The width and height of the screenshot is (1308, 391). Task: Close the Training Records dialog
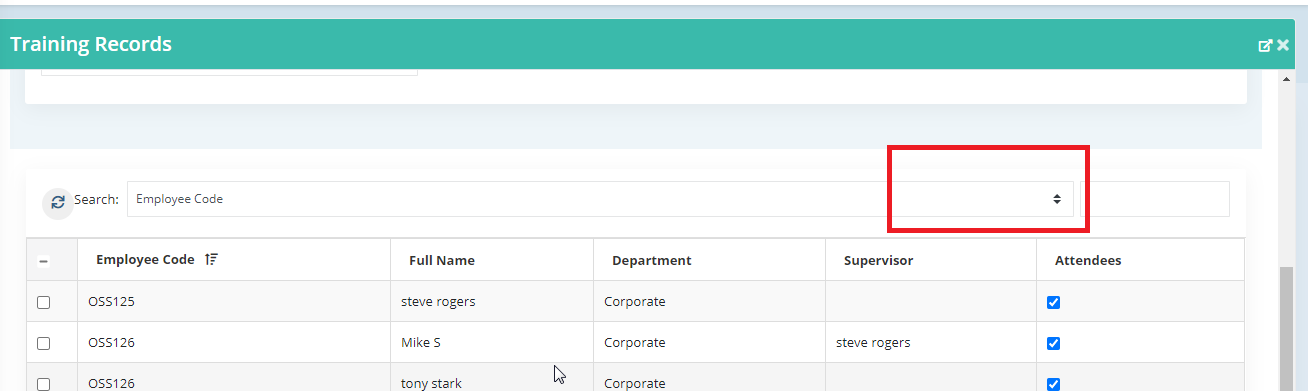1283,45
